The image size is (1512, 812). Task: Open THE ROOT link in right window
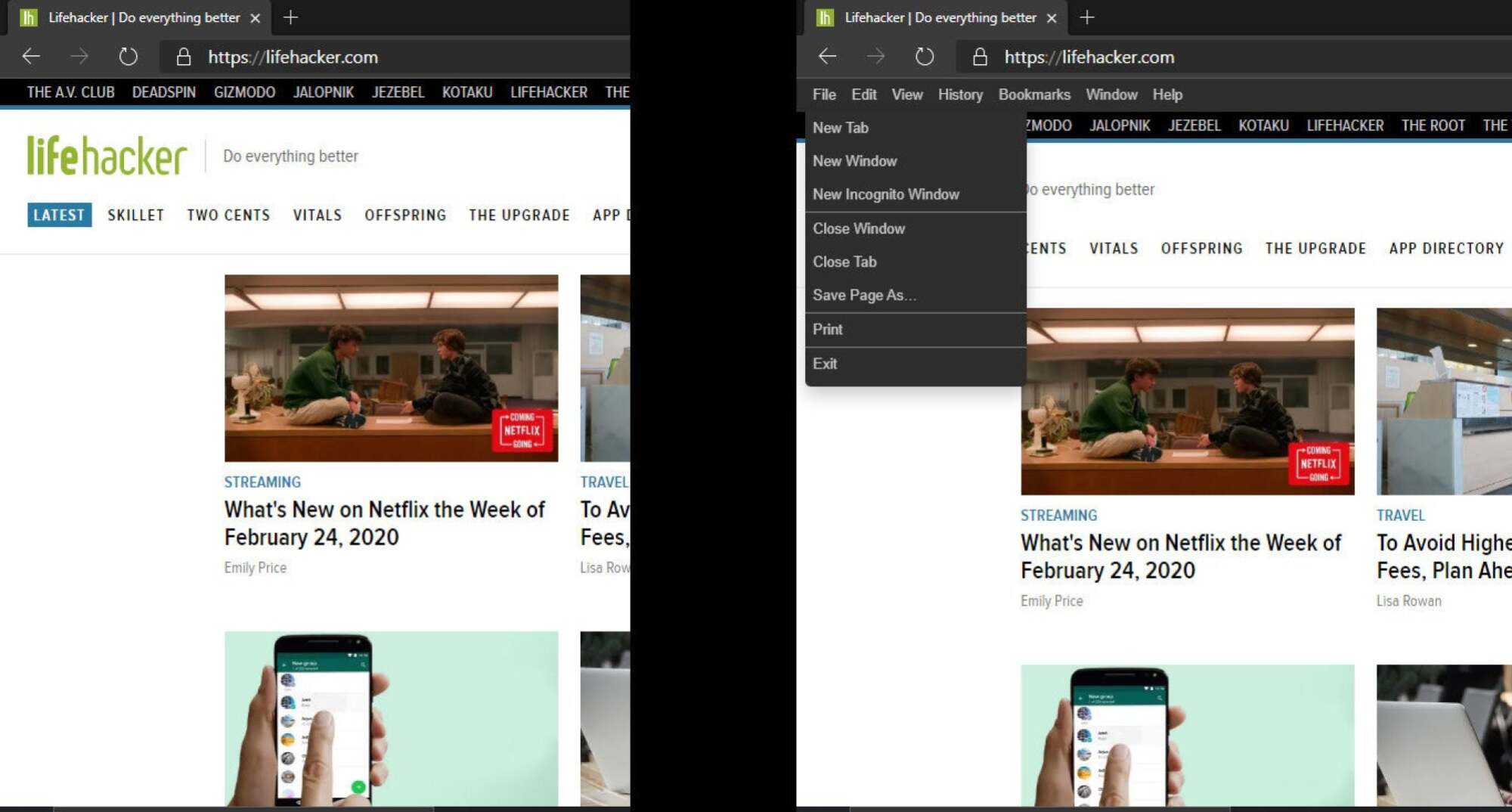pyautogui.click(x=1433, y=126)
